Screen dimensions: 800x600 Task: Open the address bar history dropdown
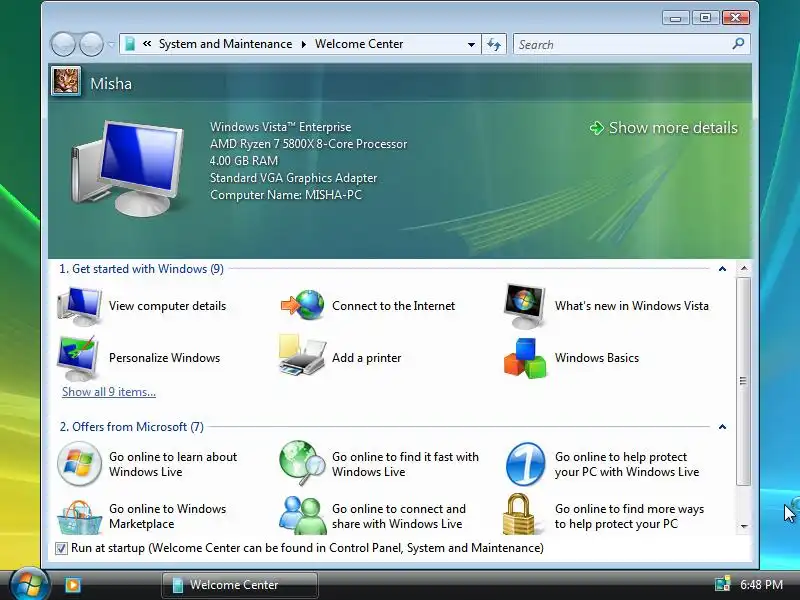(471, 44)
